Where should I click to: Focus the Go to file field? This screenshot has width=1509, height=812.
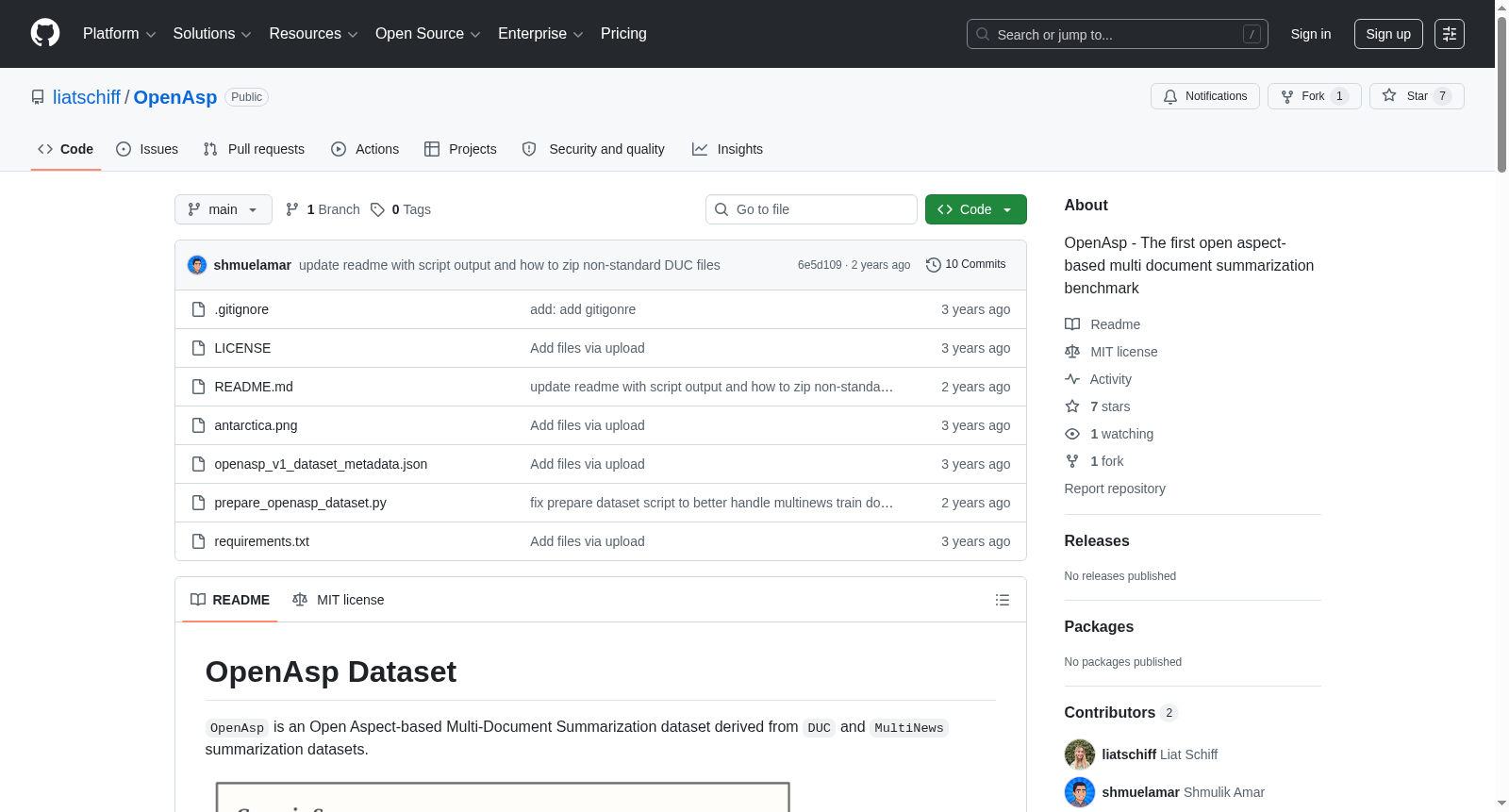coord(811,209)
